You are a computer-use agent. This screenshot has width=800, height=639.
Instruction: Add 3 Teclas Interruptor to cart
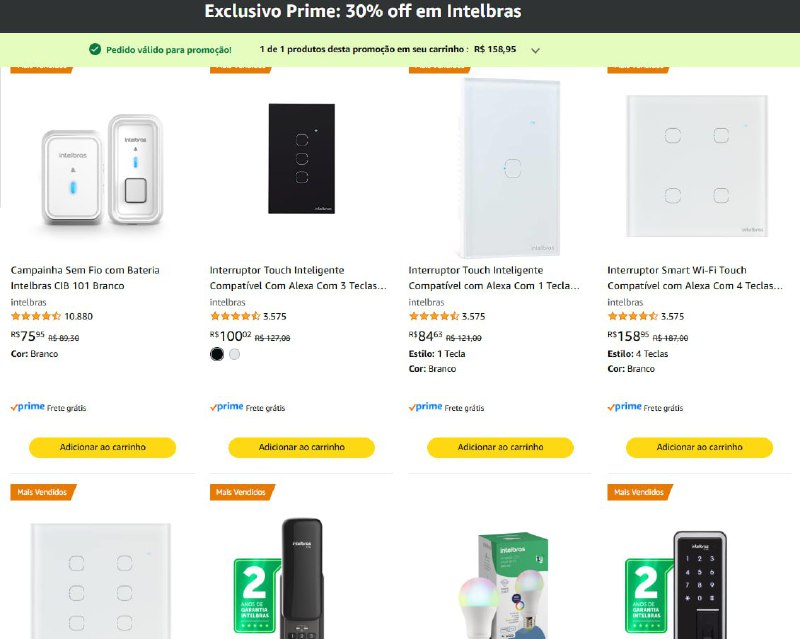[301, 447]
